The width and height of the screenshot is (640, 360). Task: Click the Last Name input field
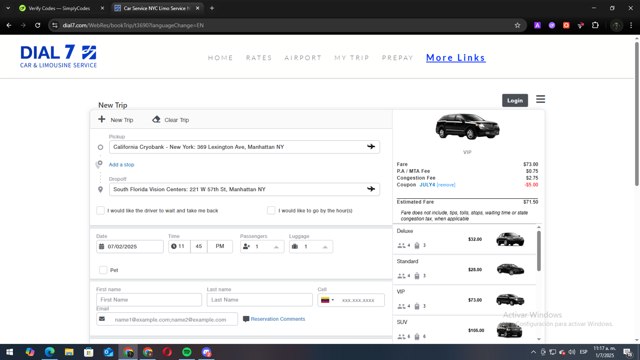tap(260, 300)
